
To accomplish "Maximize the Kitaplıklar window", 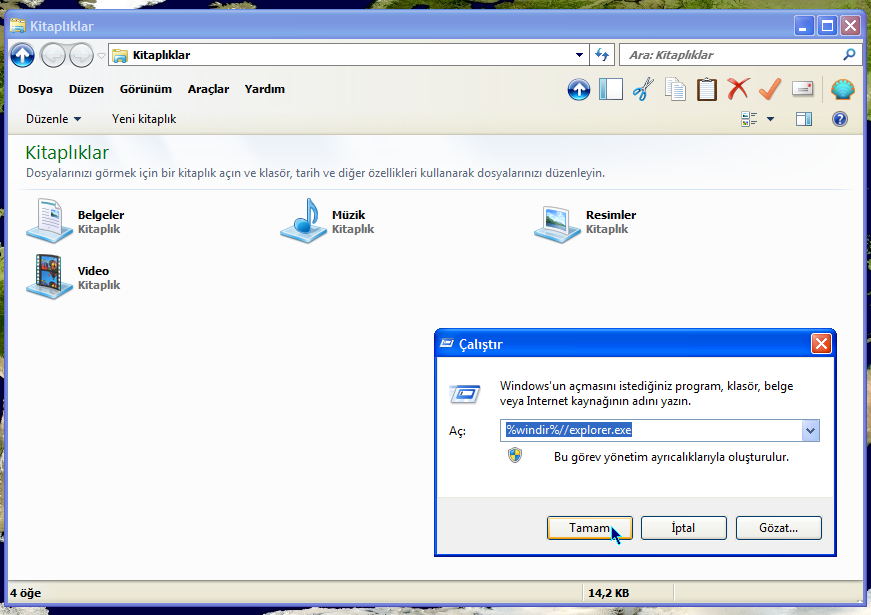I will [827, 26].
